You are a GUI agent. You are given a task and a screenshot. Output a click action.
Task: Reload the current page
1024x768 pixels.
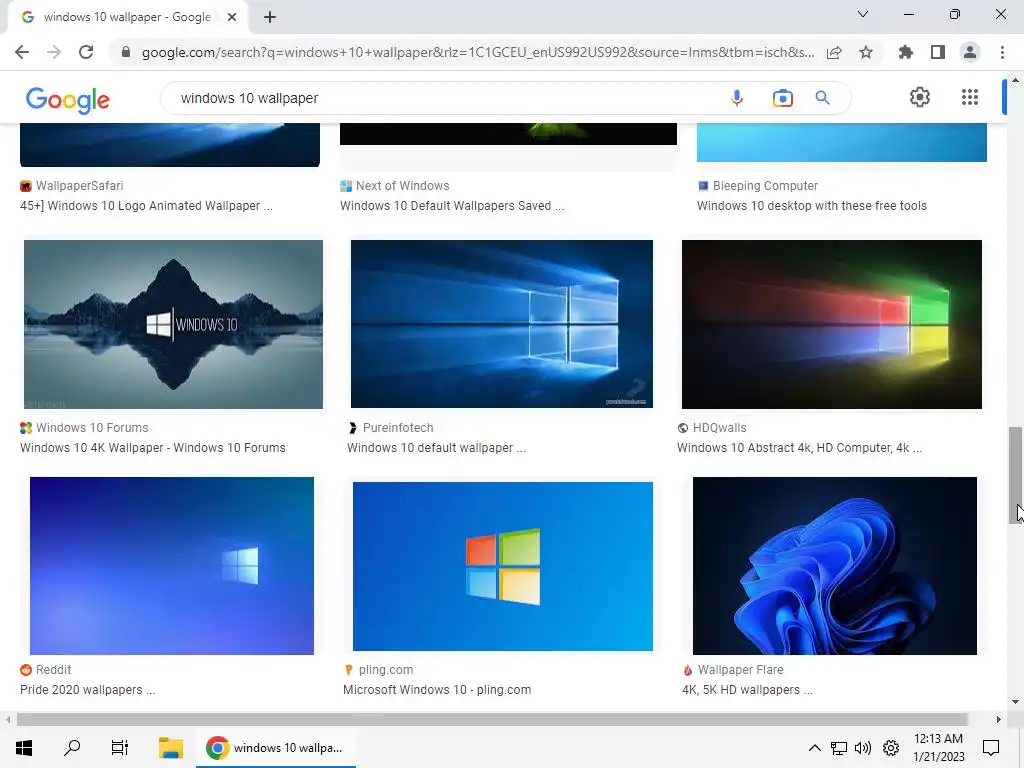click(86, 52)
